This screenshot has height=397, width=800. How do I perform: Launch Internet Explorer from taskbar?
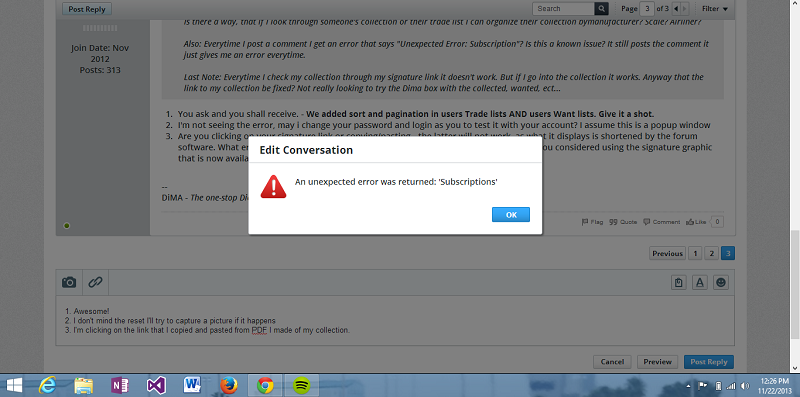click(x=47, y=385)
